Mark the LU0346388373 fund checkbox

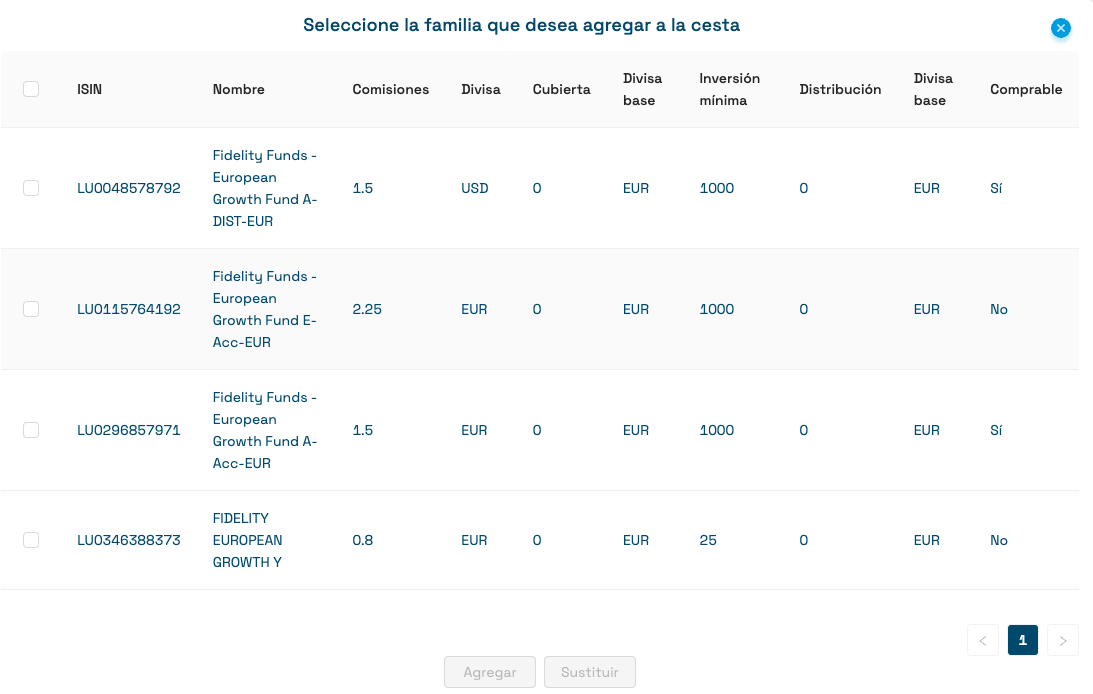click(31, 540)
